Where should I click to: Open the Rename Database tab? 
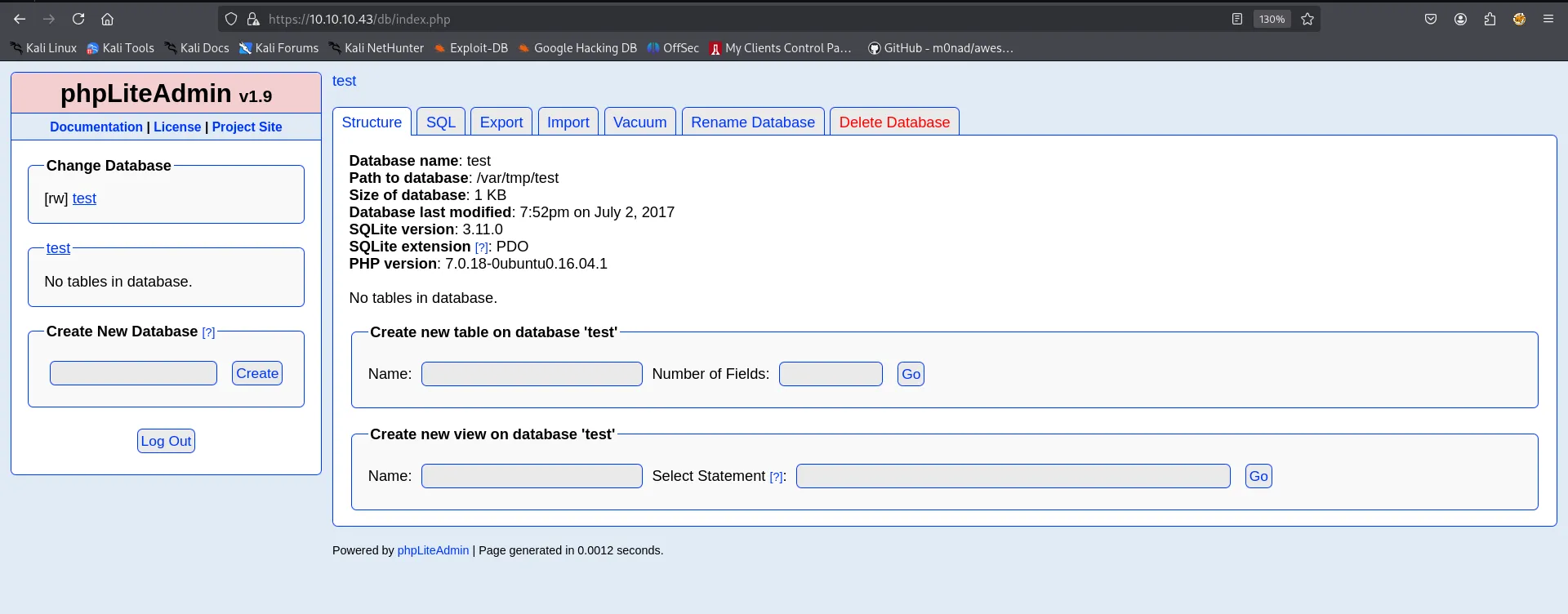(753, 122)
